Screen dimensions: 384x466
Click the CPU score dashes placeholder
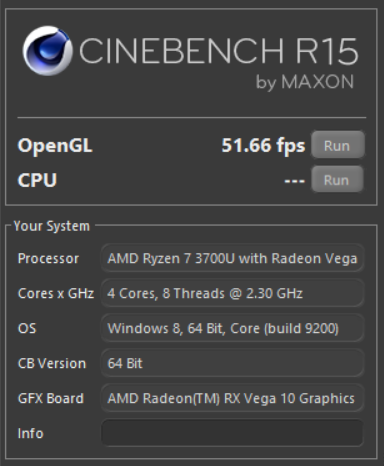294,181
